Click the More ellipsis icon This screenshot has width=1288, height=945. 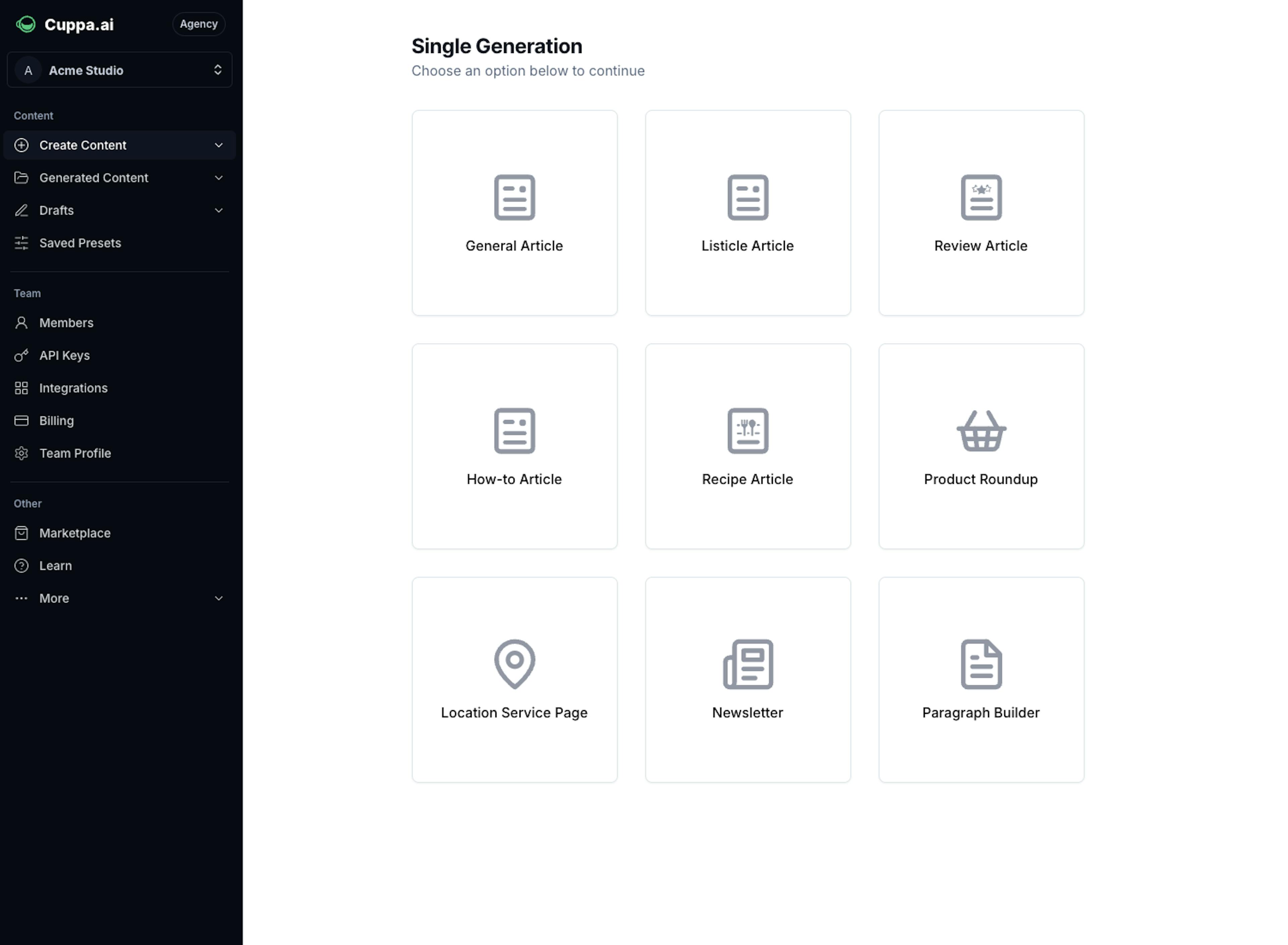tap(21, 598)
